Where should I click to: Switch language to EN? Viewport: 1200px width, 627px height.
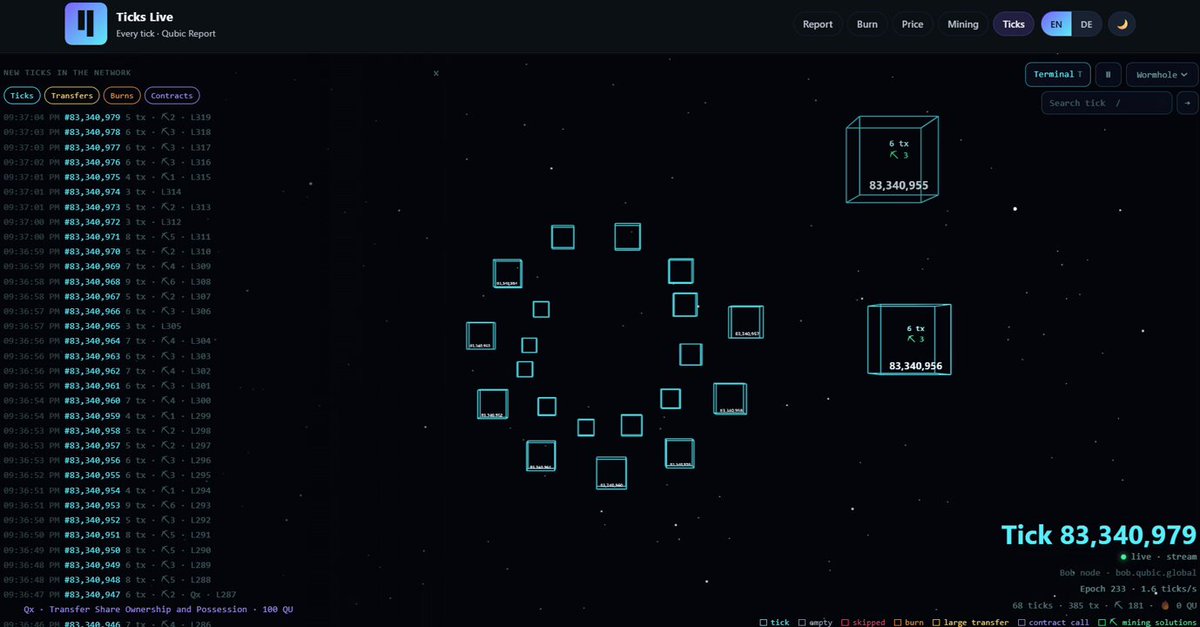(x=1057, y=24)
